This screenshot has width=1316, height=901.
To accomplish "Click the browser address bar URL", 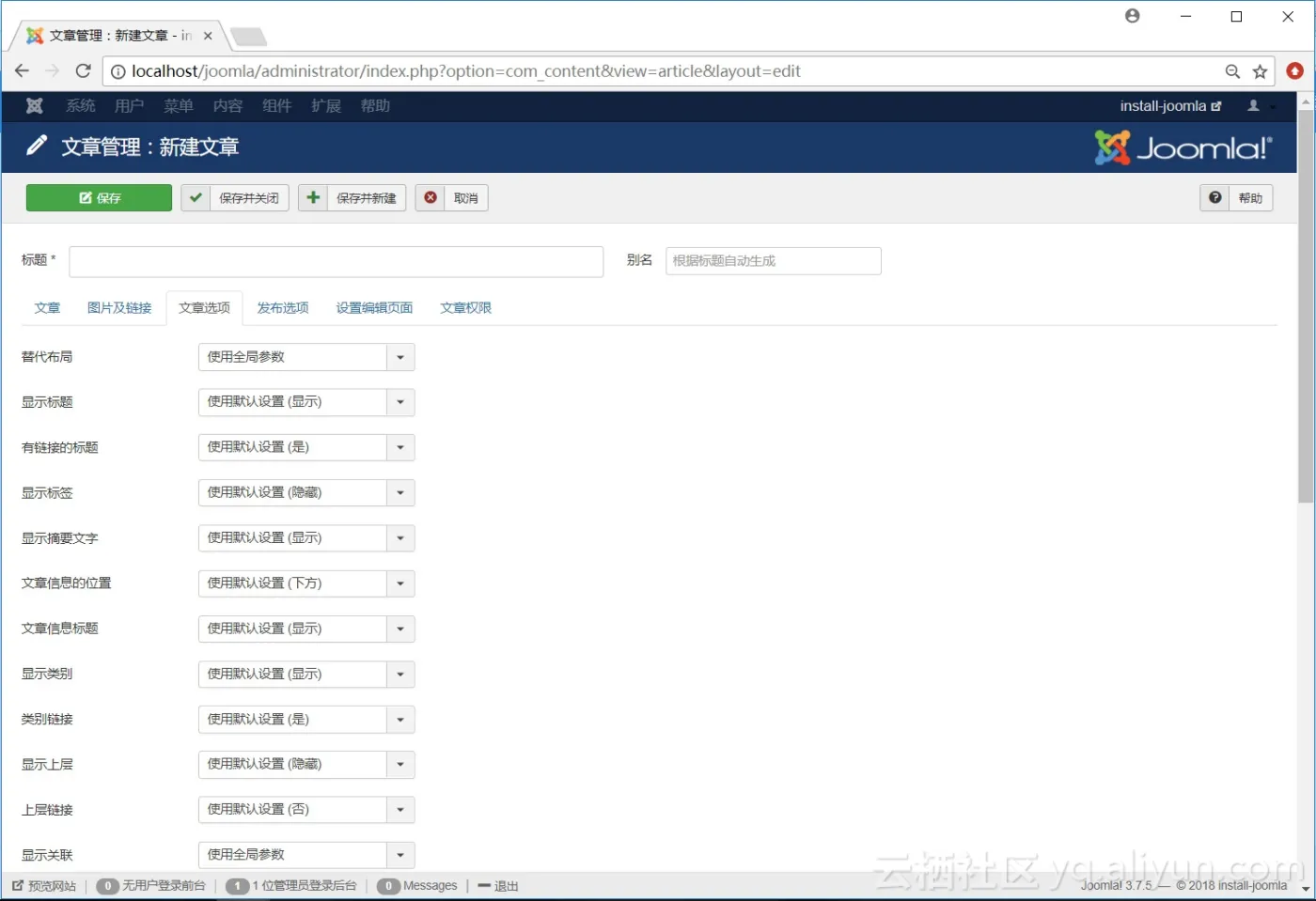I will tap(466, 71).
